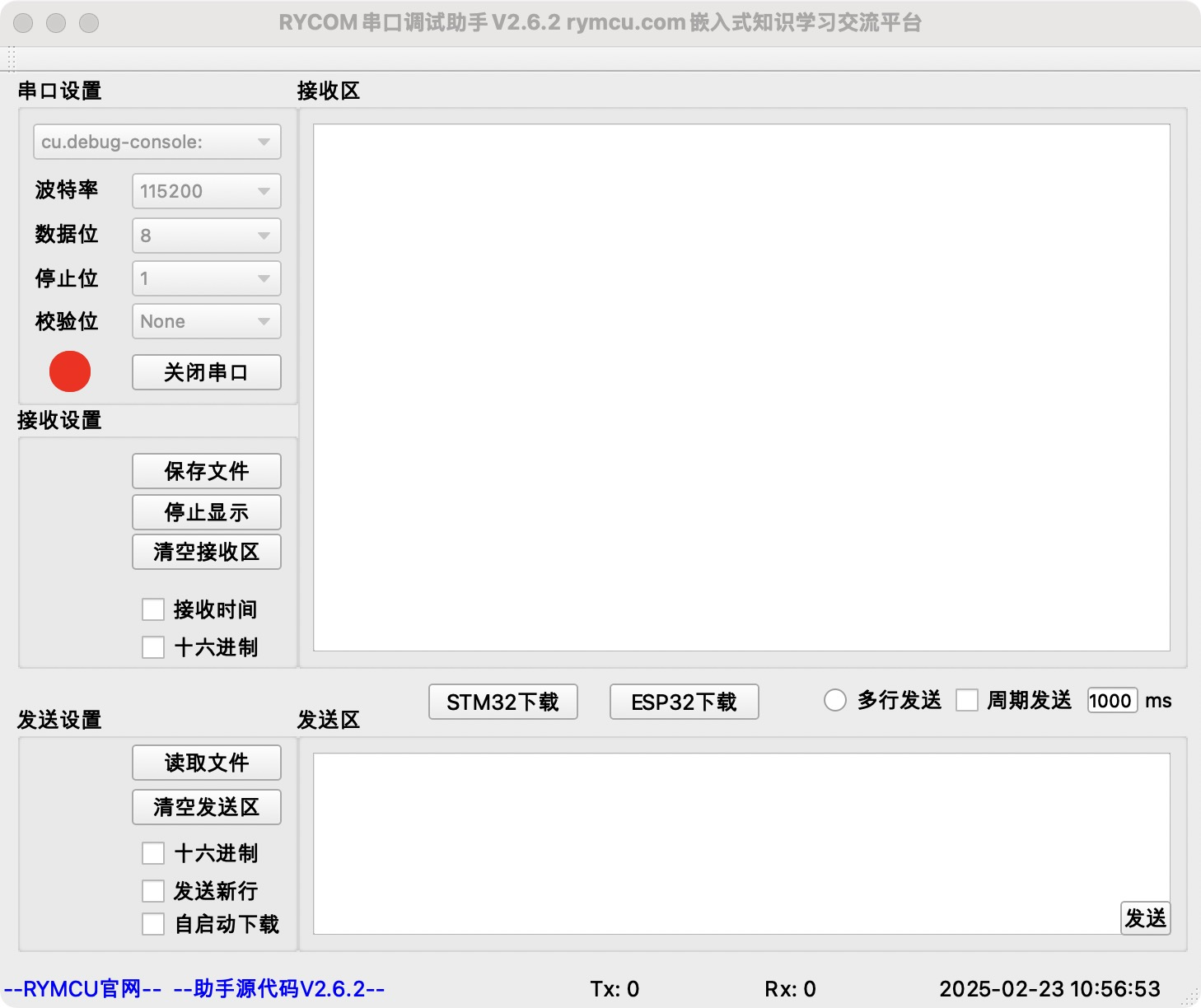The image size is (1201, 1008).
Task: Click the 停止显示 button
Action: pyautogui.click(x=206, y=512)
